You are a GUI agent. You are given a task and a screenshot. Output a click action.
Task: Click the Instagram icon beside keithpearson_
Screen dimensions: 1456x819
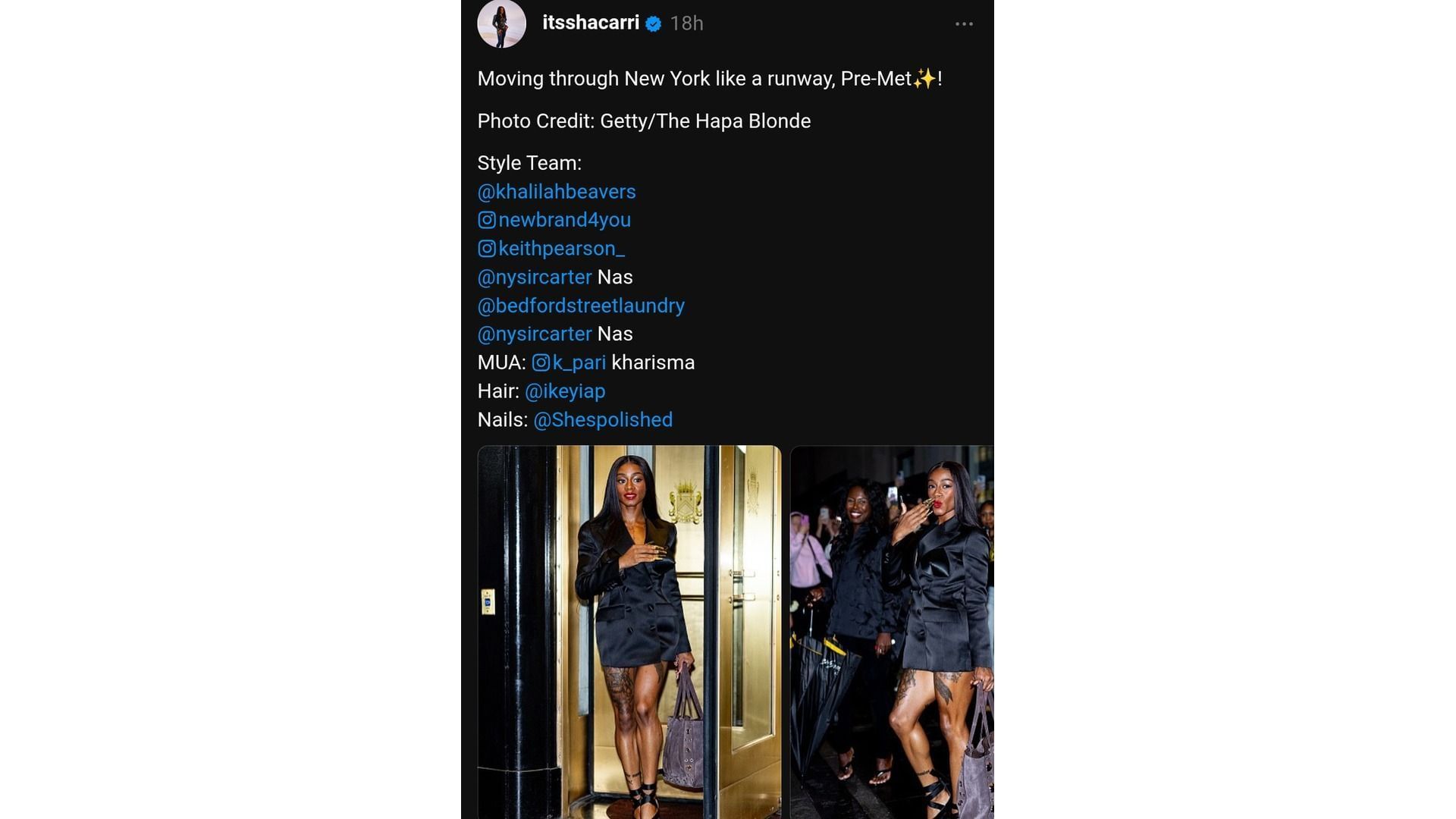487,249
